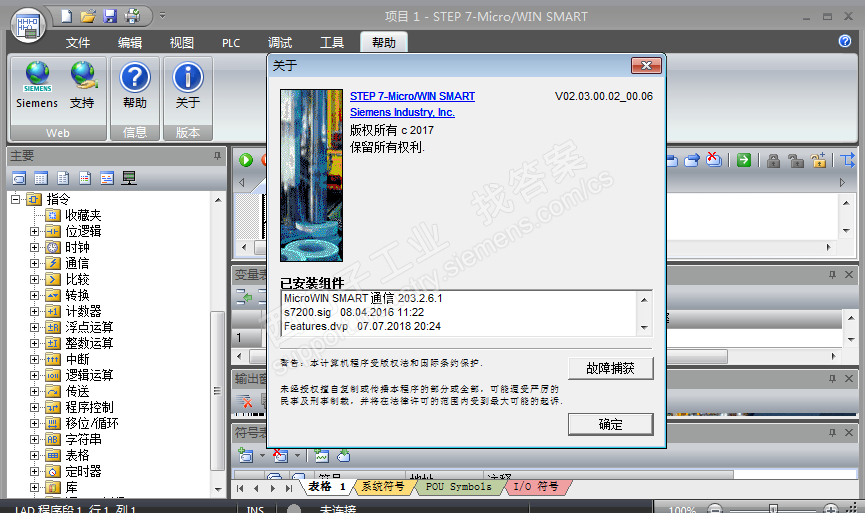Expand the 计数器 tree node

click(x=34, y=311)
